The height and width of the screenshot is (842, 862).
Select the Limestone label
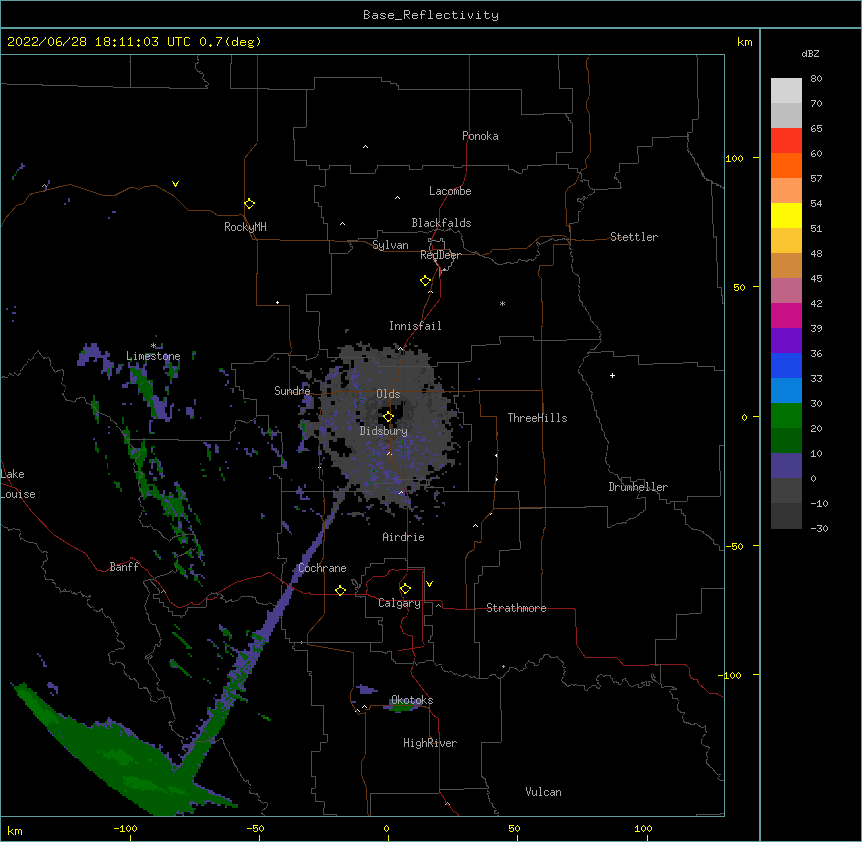153,356
